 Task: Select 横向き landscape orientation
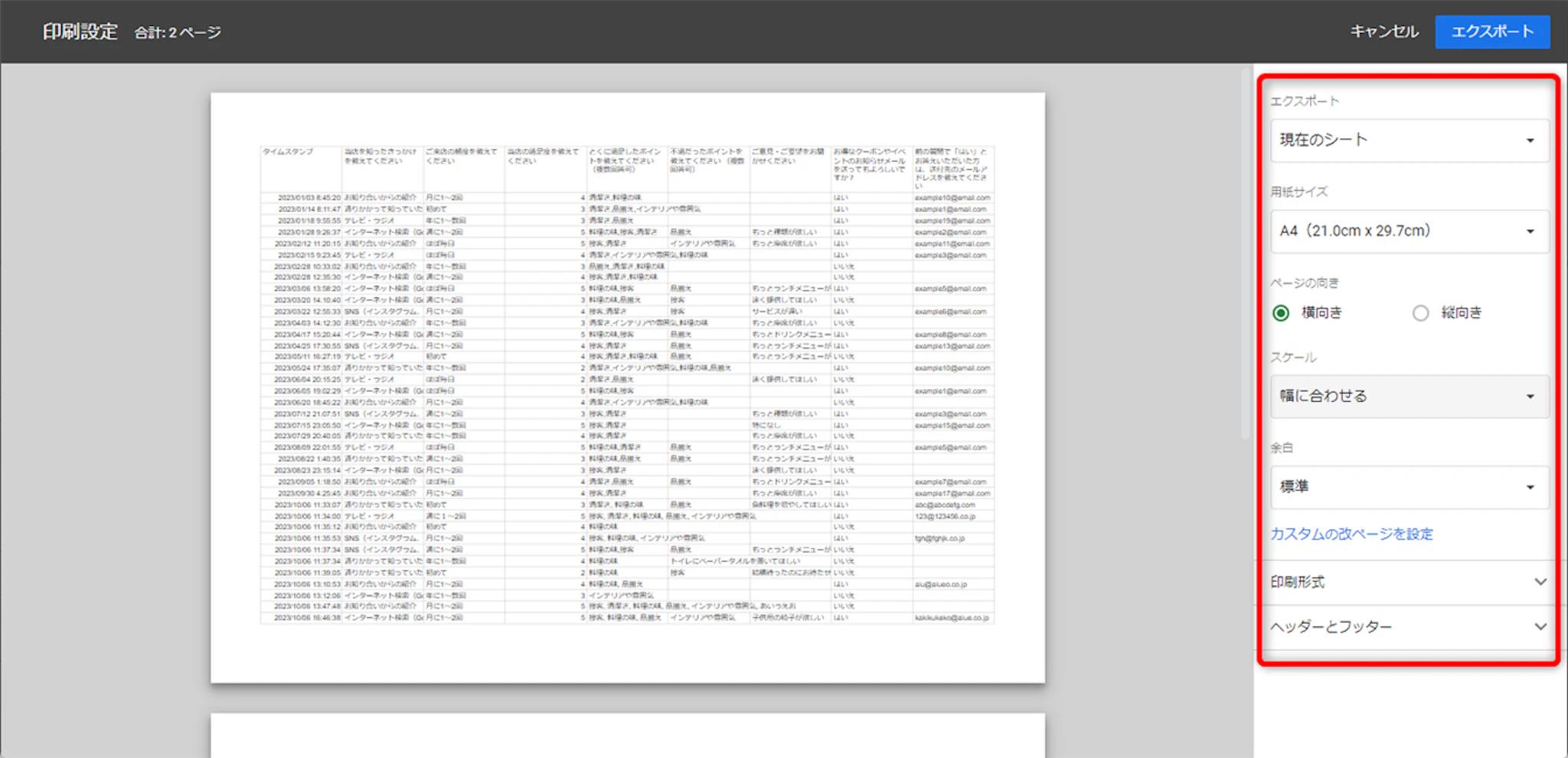coord(1281,313)
